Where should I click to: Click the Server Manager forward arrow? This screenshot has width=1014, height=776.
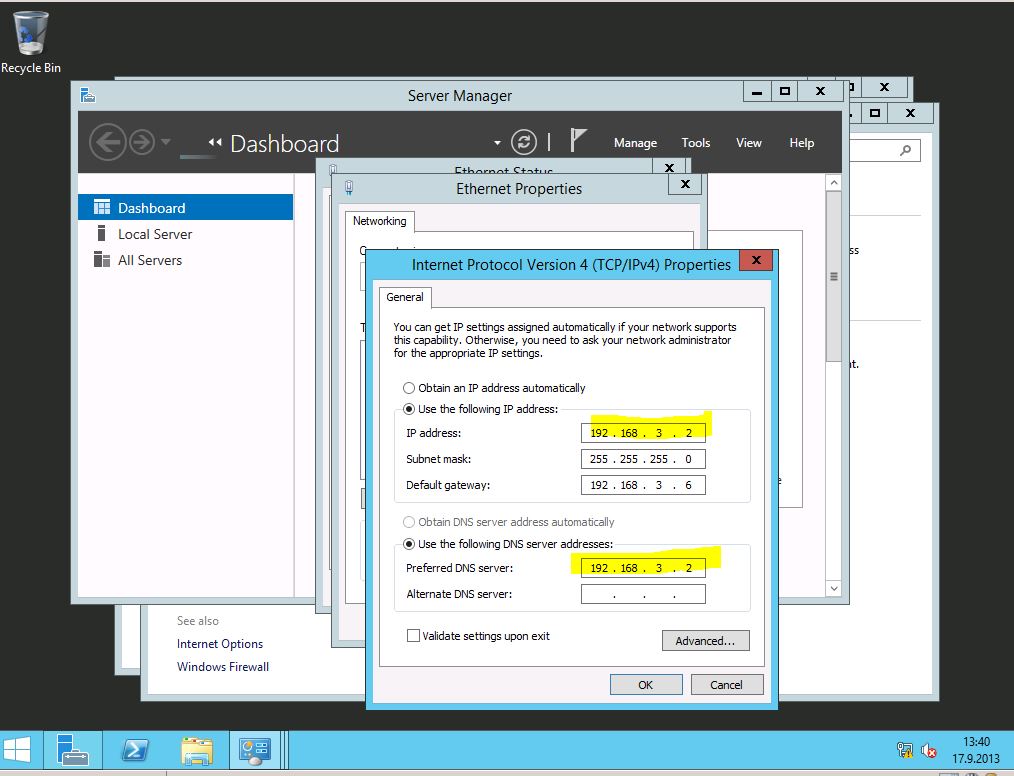(142, 142)
